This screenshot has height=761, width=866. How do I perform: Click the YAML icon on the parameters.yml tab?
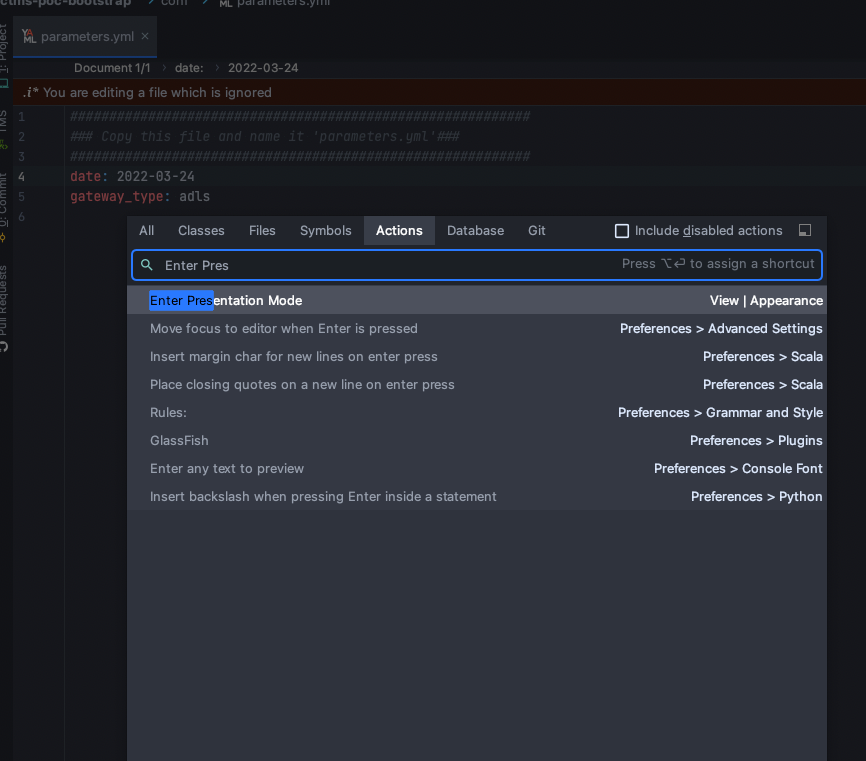(28, 35)
